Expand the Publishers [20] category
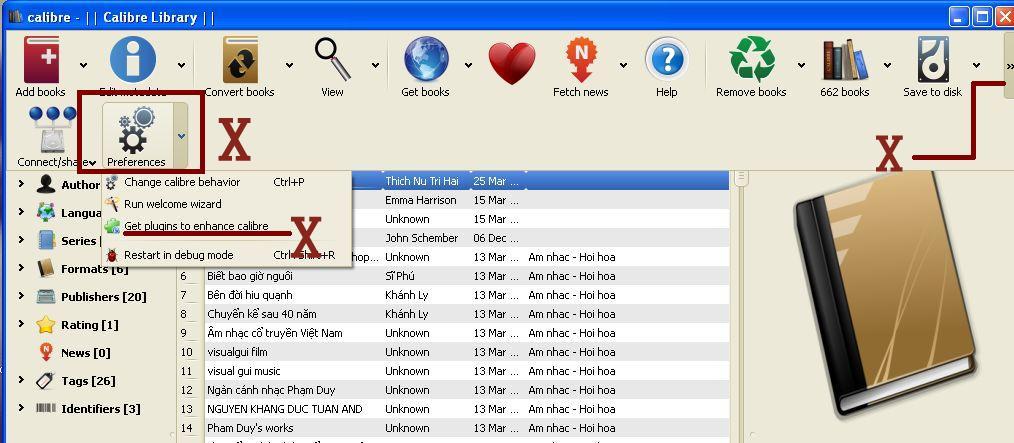The height and width of the screenshot is (443, 1014). [x=21, y=296]
